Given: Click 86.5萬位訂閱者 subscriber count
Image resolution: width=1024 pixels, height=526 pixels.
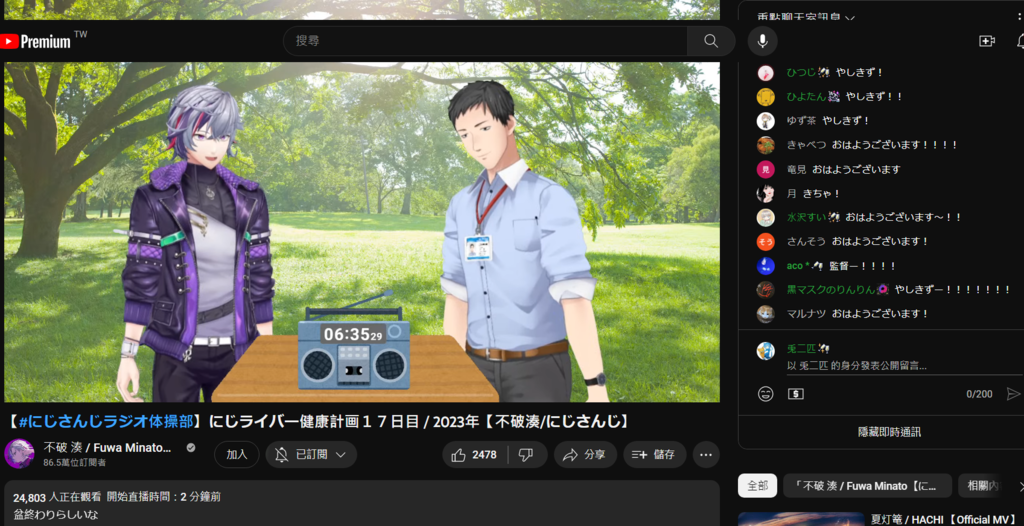Looking at the screenshot, I should click(74, 463).
